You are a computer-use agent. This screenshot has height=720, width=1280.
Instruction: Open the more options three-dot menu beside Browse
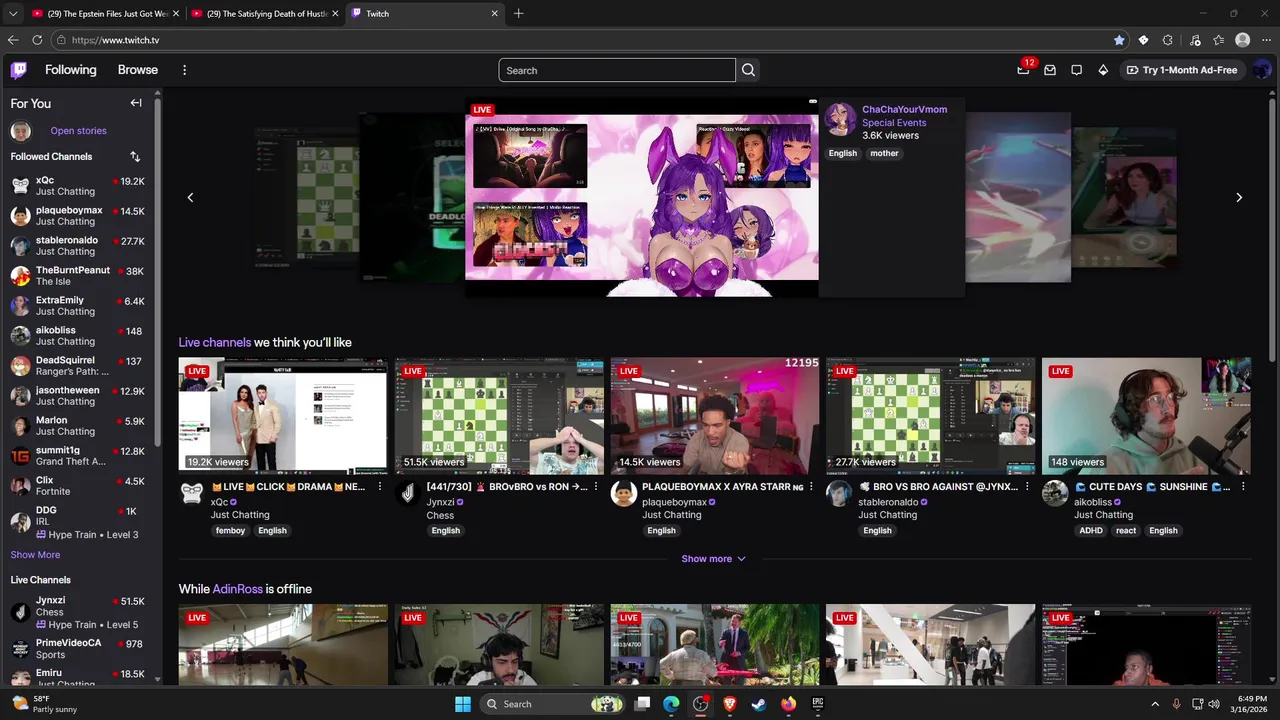point(184,70)
